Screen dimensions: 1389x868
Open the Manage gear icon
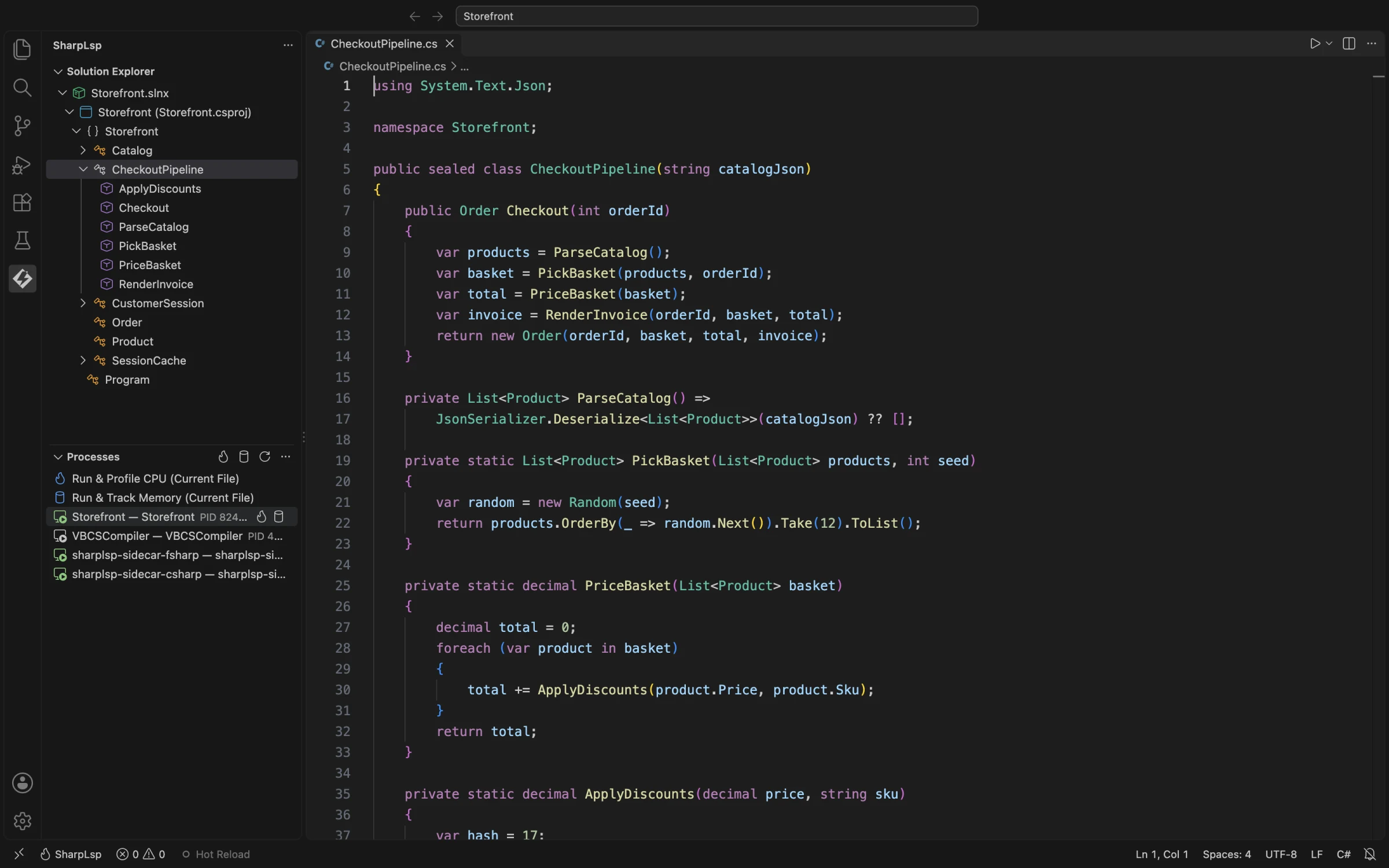[22, 821]
